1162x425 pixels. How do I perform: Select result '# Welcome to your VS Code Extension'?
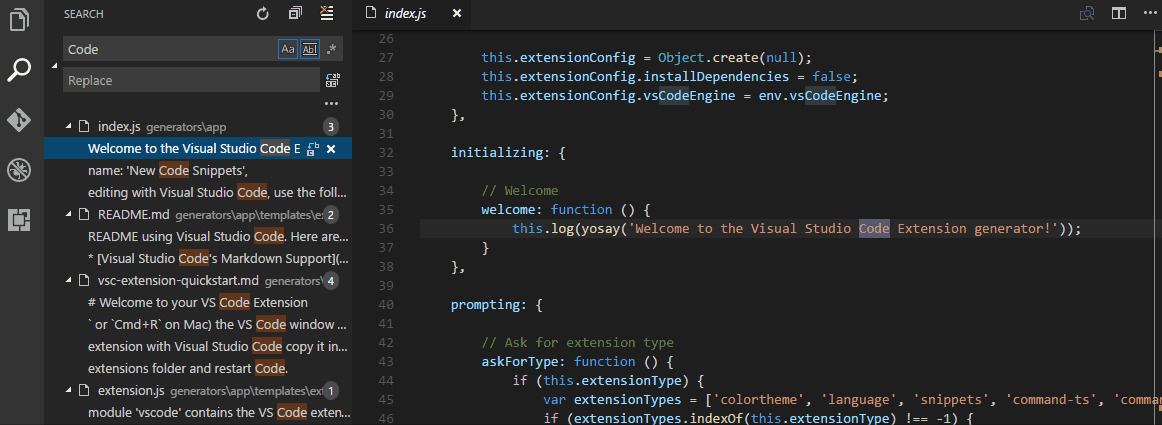(x=198, y=303)
